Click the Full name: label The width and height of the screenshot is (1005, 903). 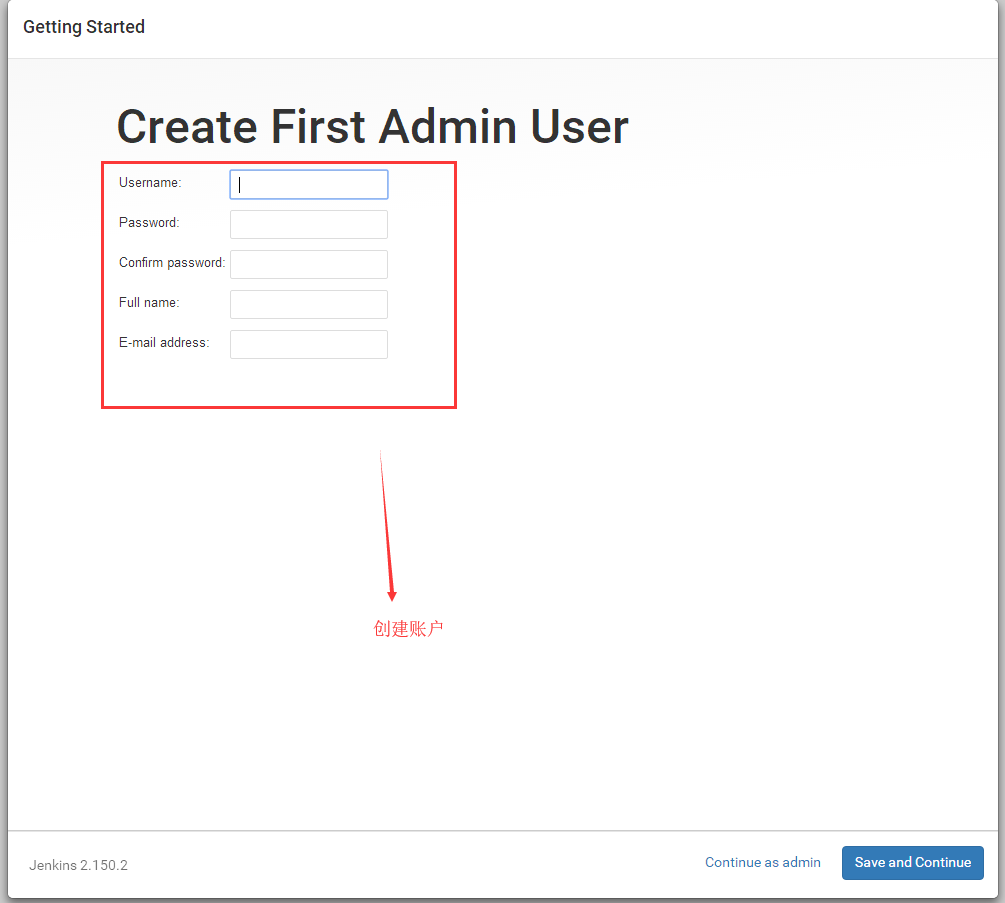[x=149, y=302]
